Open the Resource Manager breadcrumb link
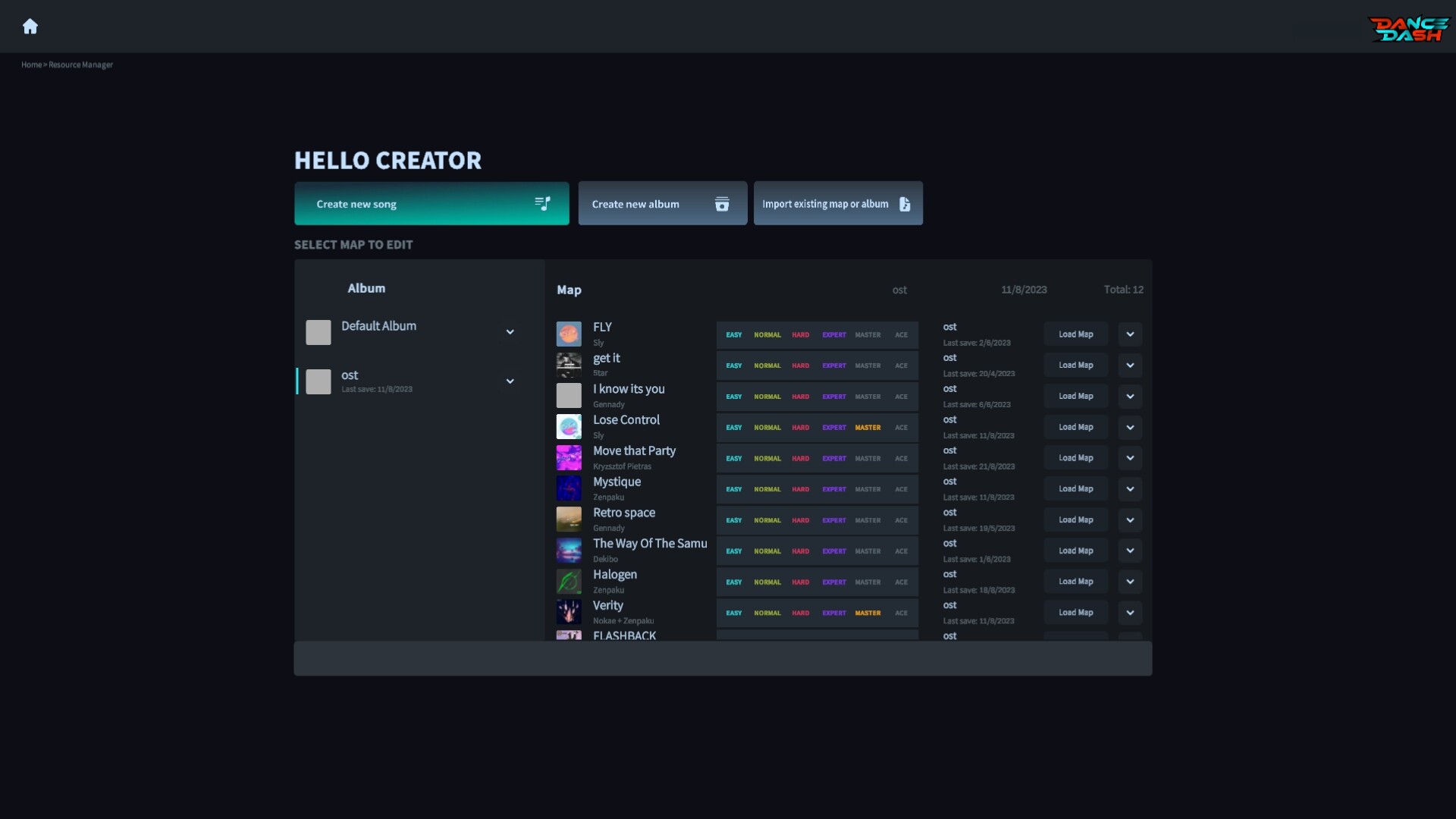 click(x=81, y=64)
